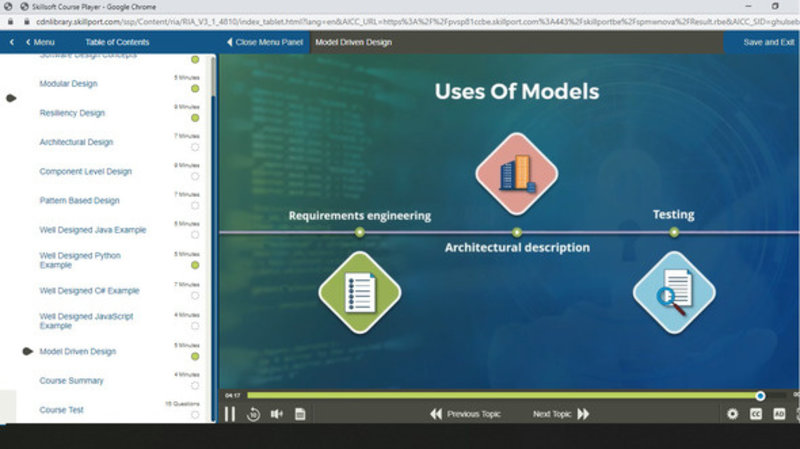Click the Next Topic double-arrow button
The width and height of the screenshot is (800, 449).
[561, 414]
